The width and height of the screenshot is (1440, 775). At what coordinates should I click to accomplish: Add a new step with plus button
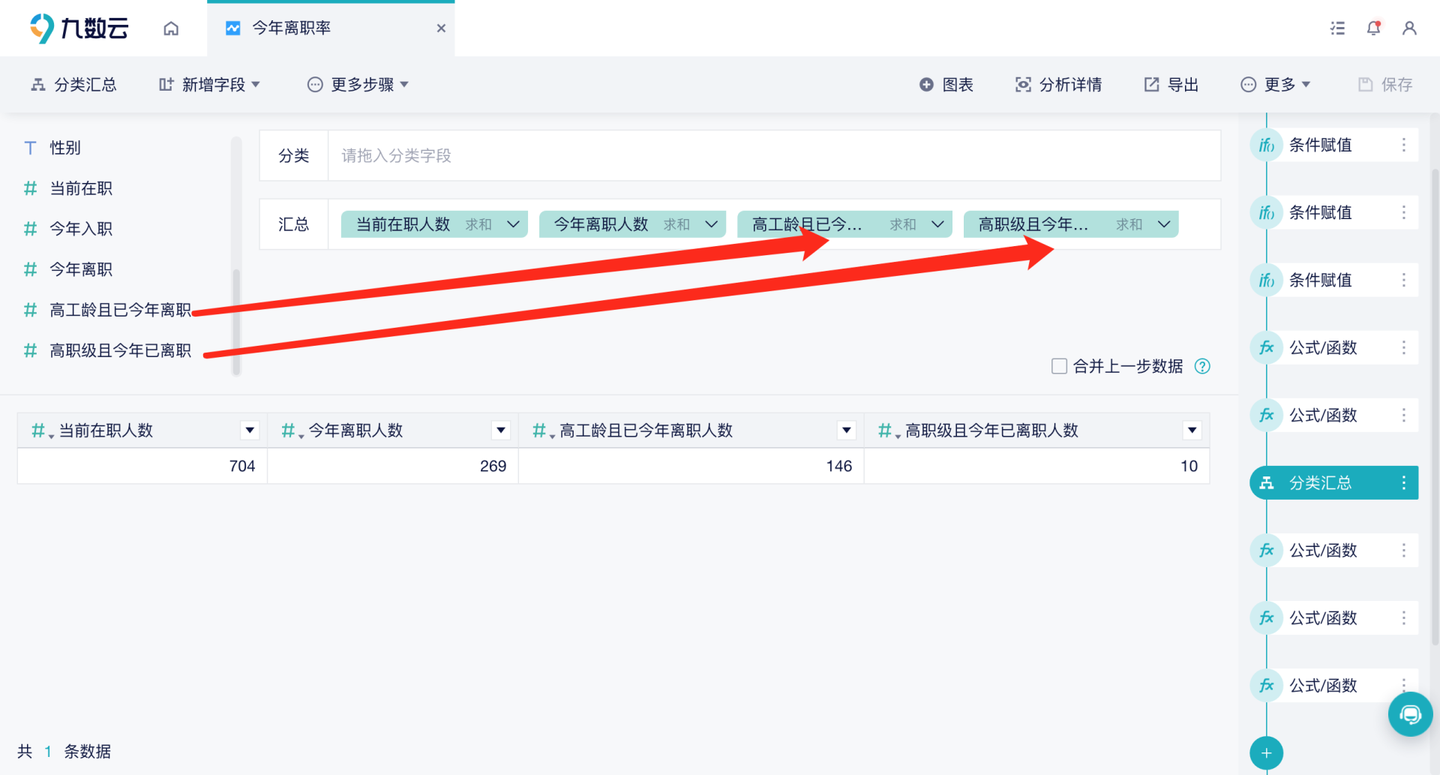point(1267,753)
